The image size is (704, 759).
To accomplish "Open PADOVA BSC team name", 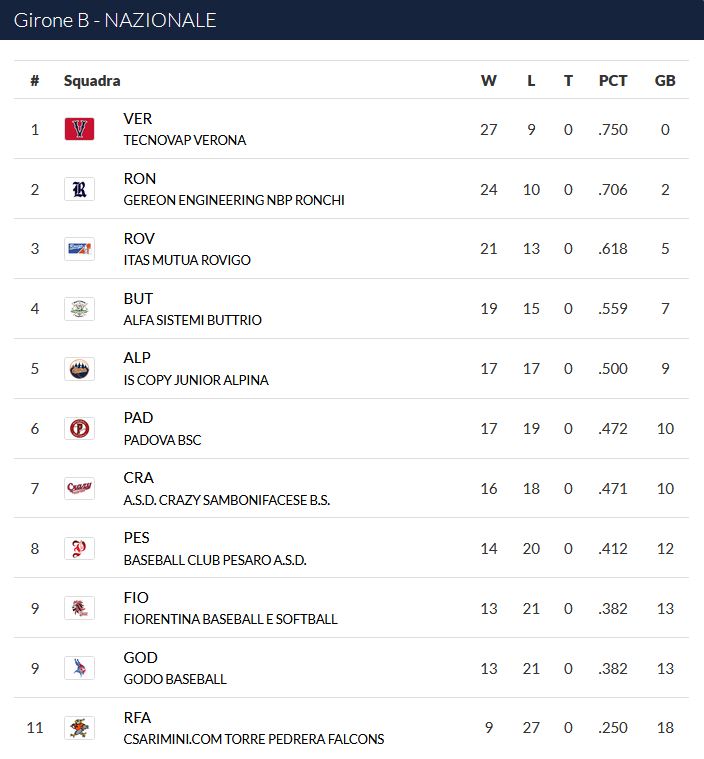I will (x=162, y=440).
